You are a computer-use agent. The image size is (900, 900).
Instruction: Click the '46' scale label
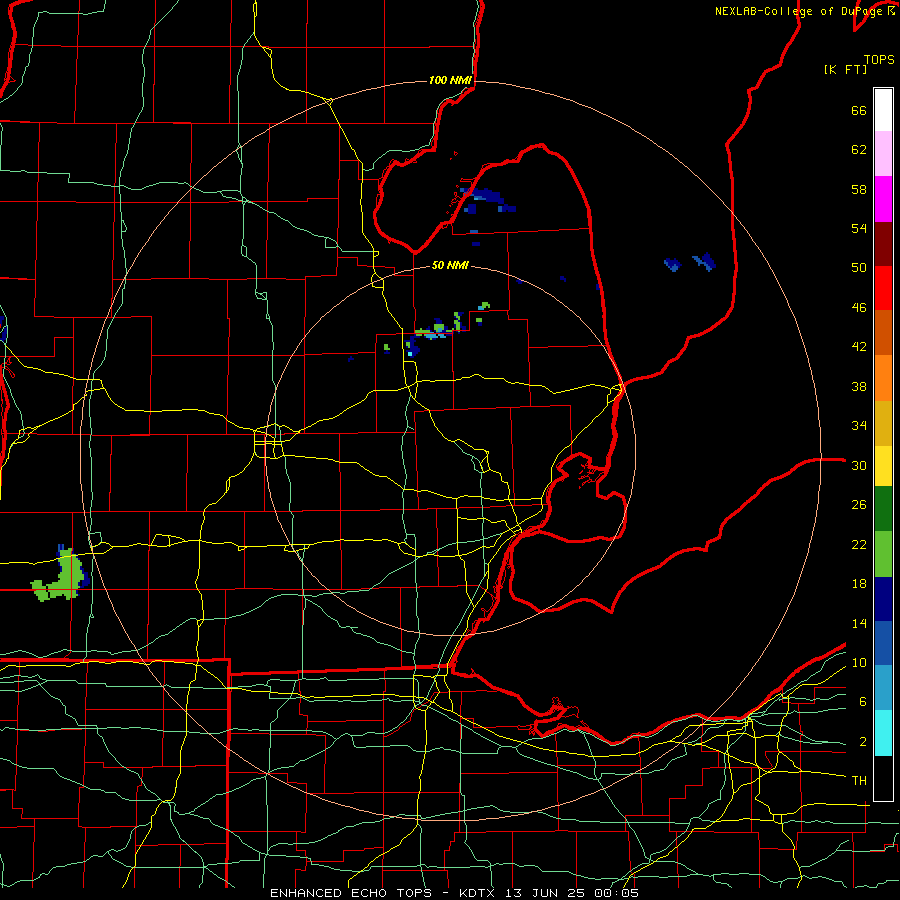point(859,308)
